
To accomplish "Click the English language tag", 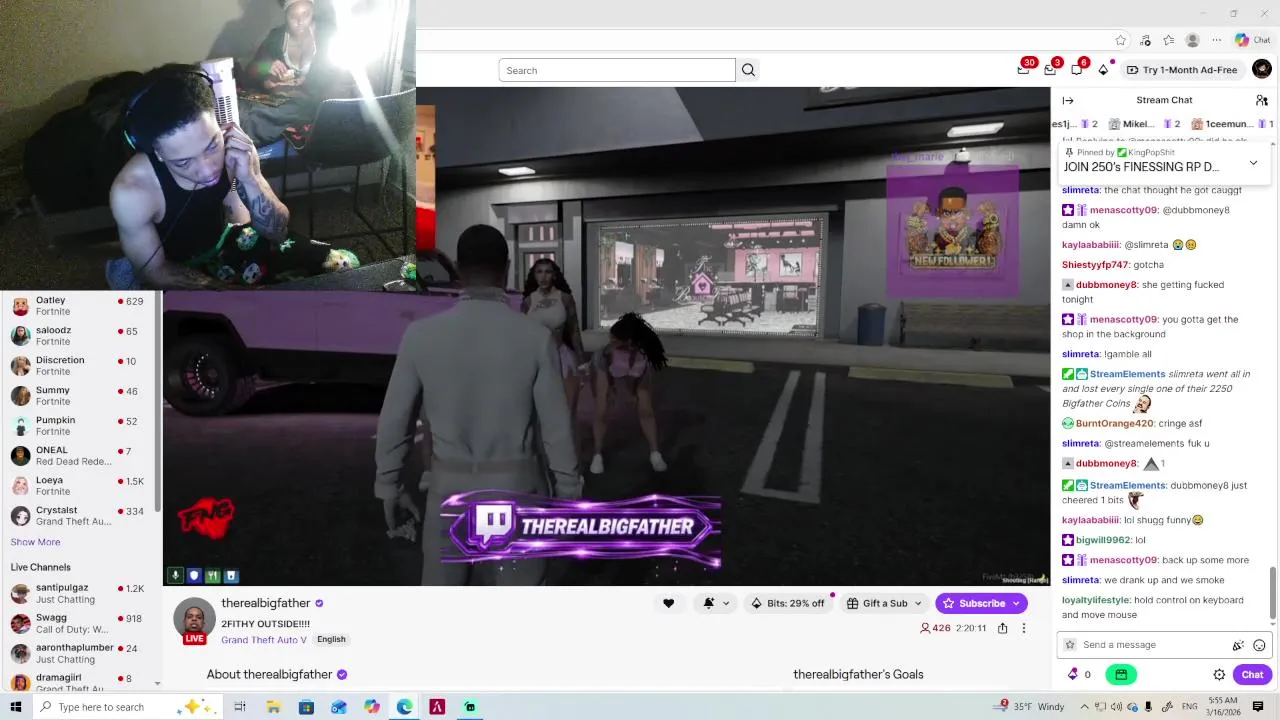I will click(x=331, y=639).
